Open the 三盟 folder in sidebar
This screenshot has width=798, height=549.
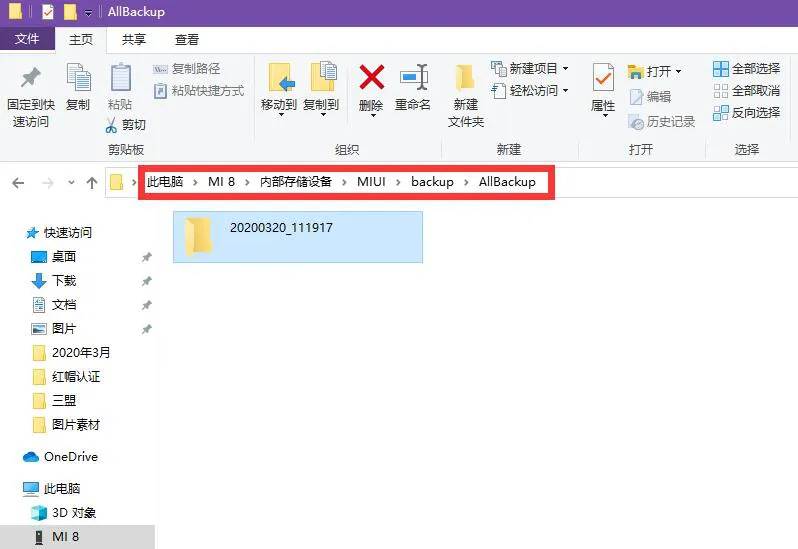54,400
